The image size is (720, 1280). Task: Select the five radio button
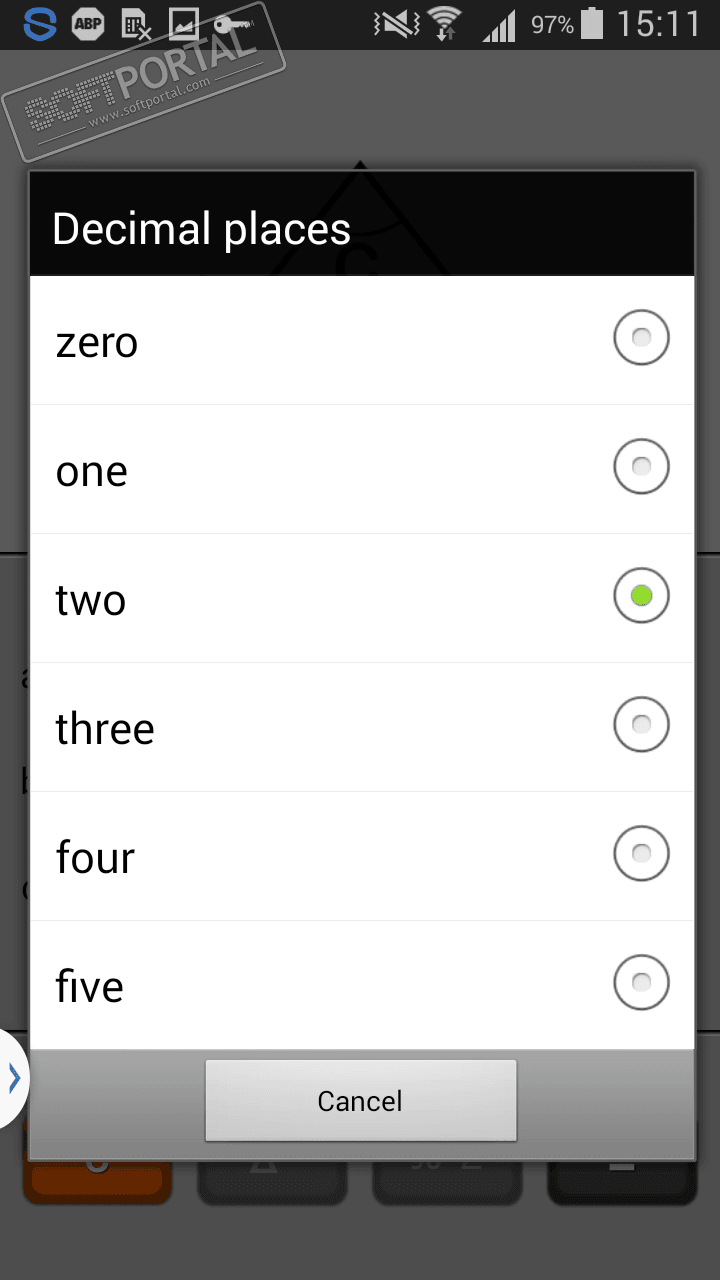[641, 983]
